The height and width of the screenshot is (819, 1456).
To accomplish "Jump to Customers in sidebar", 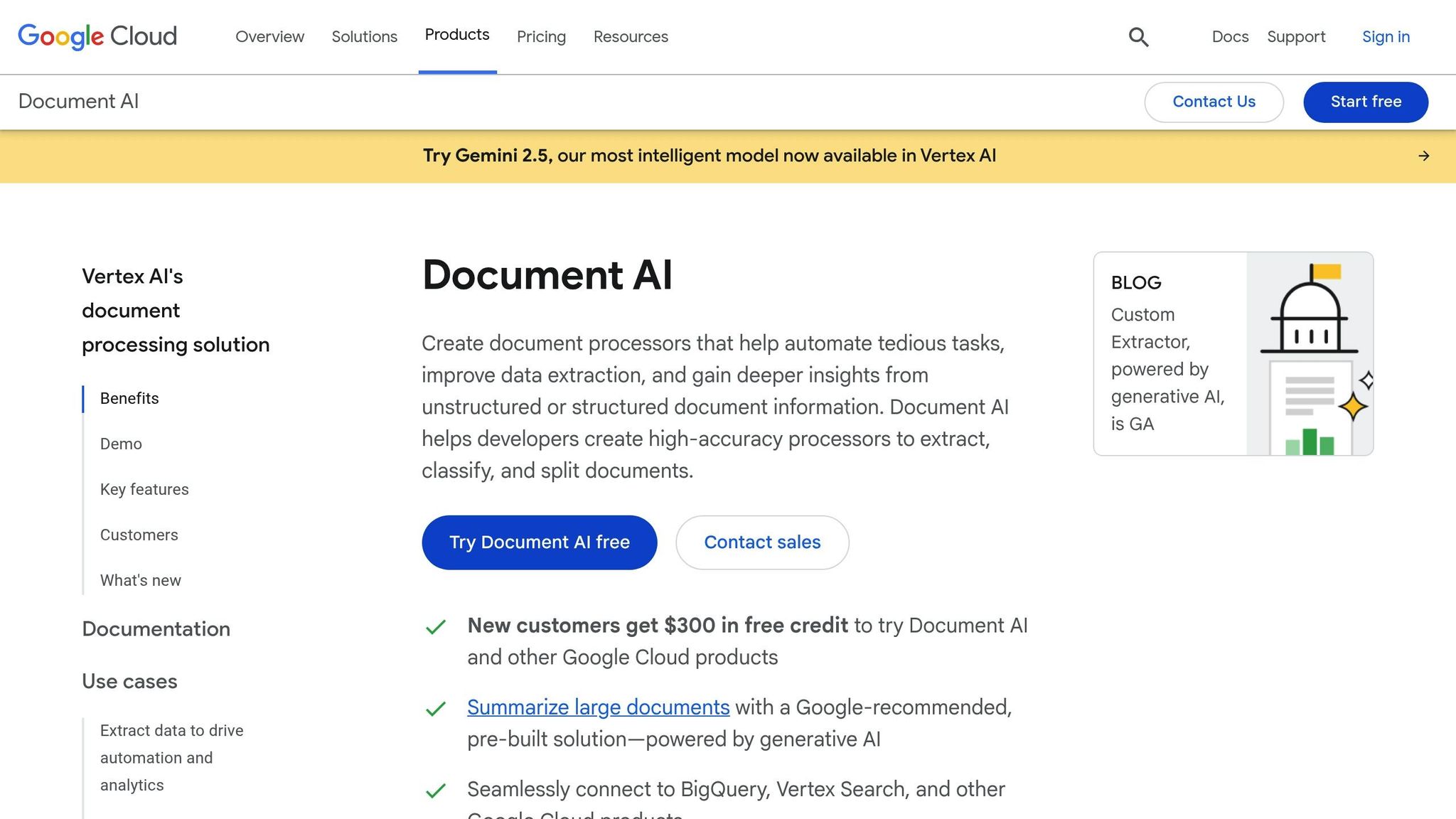I will click(x=139, y=535).
